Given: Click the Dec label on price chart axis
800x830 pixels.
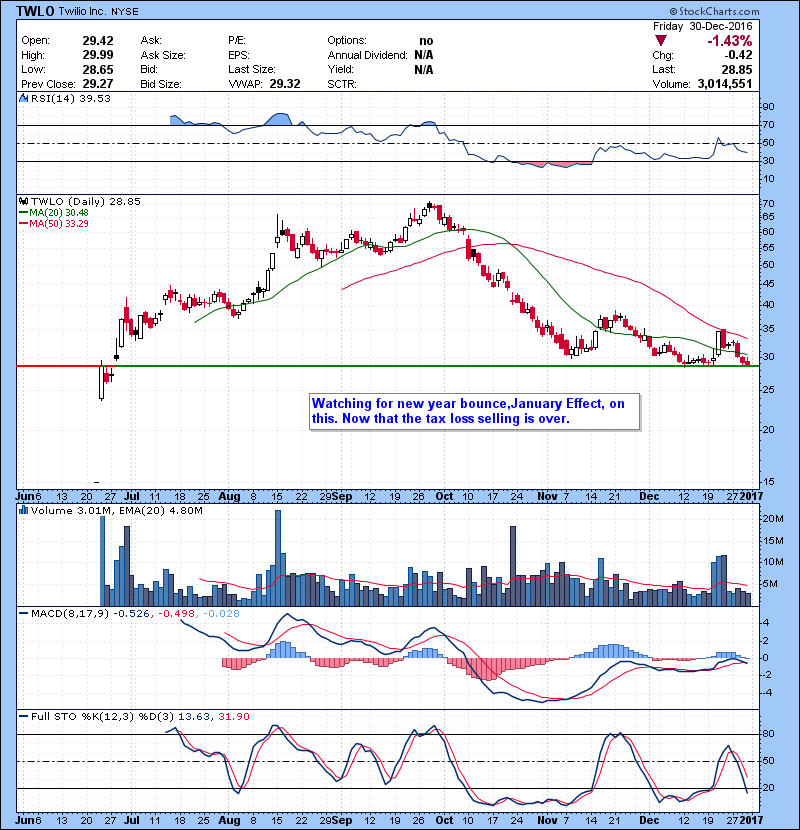Looking at the screenshot, I should coord(649,497).
